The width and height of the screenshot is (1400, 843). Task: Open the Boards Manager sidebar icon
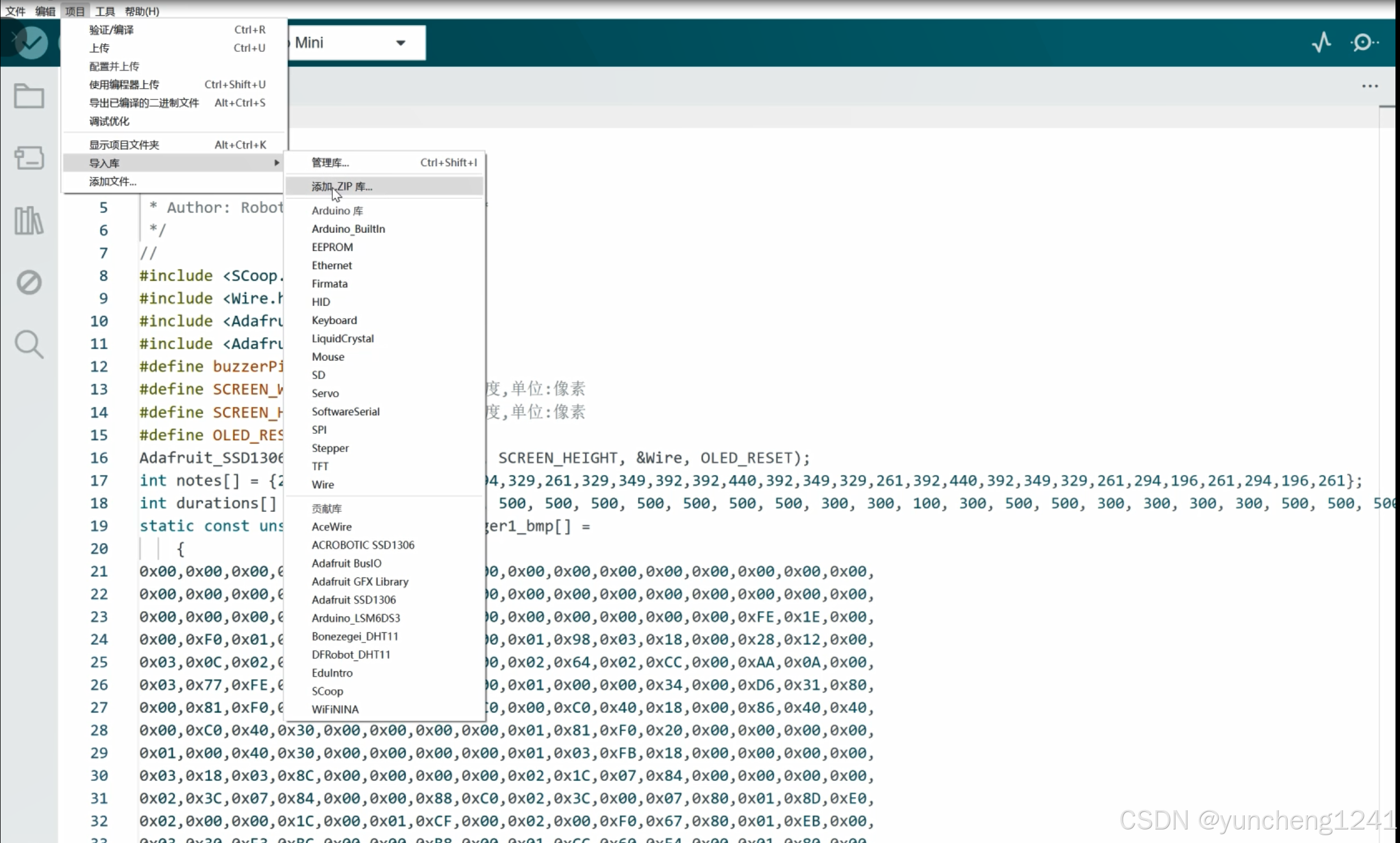(29, 158)
